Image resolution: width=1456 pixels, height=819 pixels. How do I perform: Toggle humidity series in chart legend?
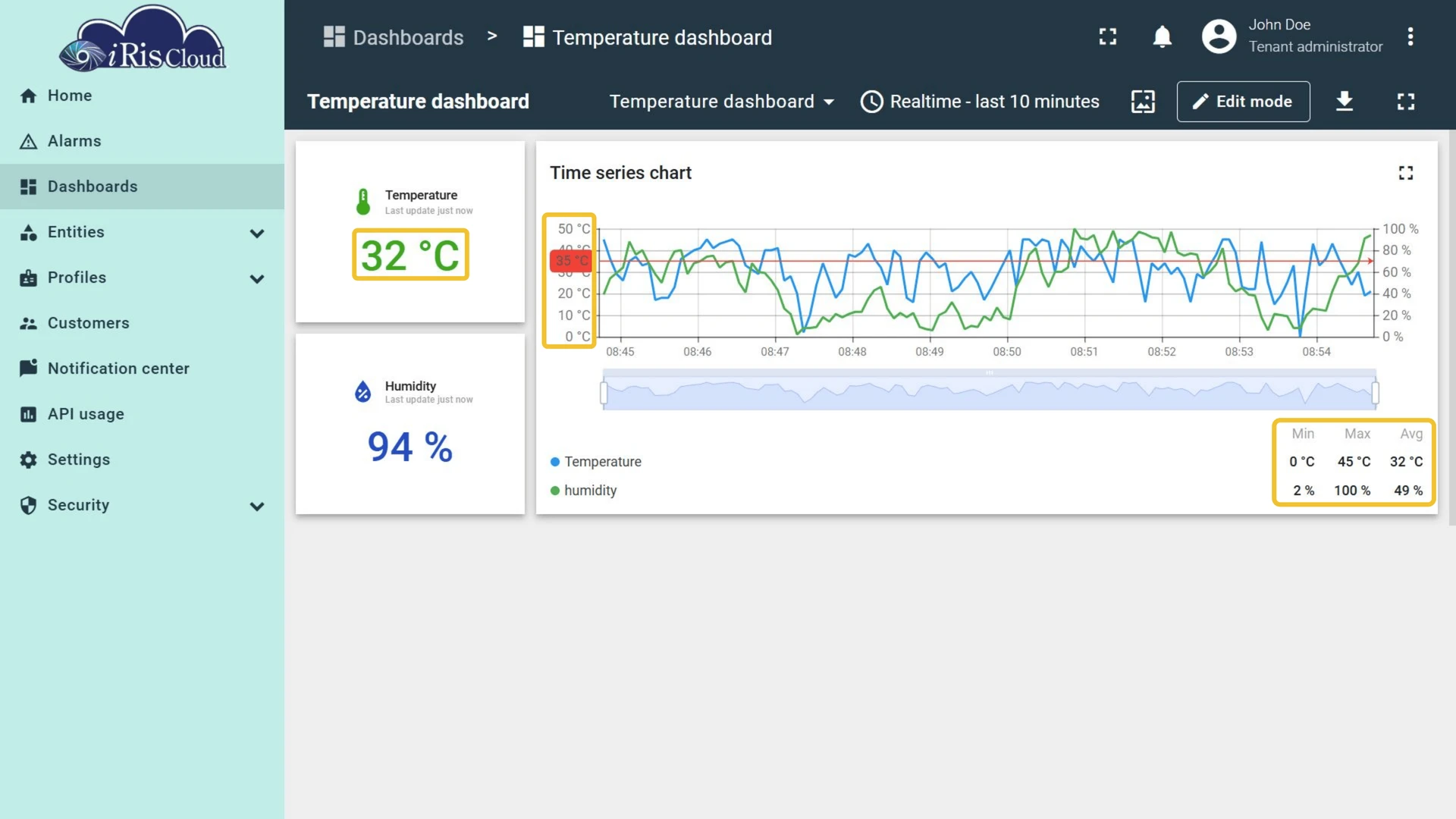click(x=583, y=491)
